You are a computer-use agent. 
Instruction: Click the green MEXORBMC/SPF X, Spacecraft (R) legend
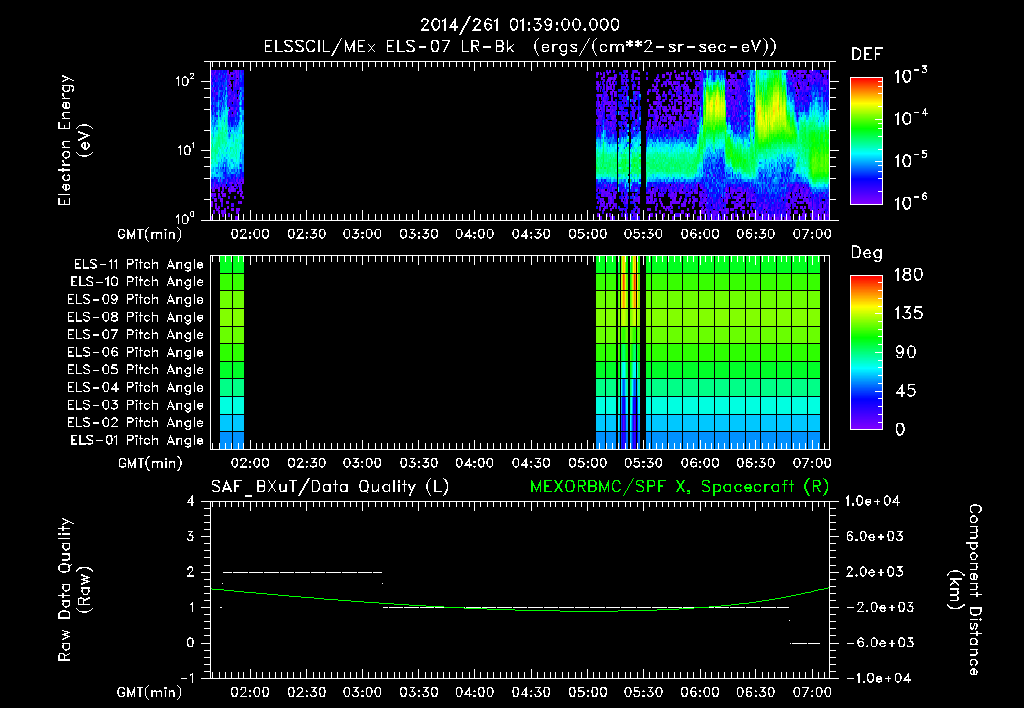[x=679, y=487]
